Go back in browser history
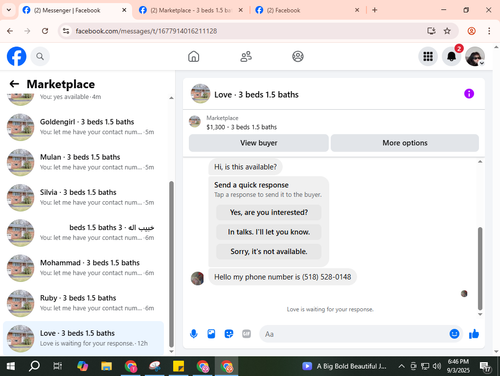 click(10, 31)
